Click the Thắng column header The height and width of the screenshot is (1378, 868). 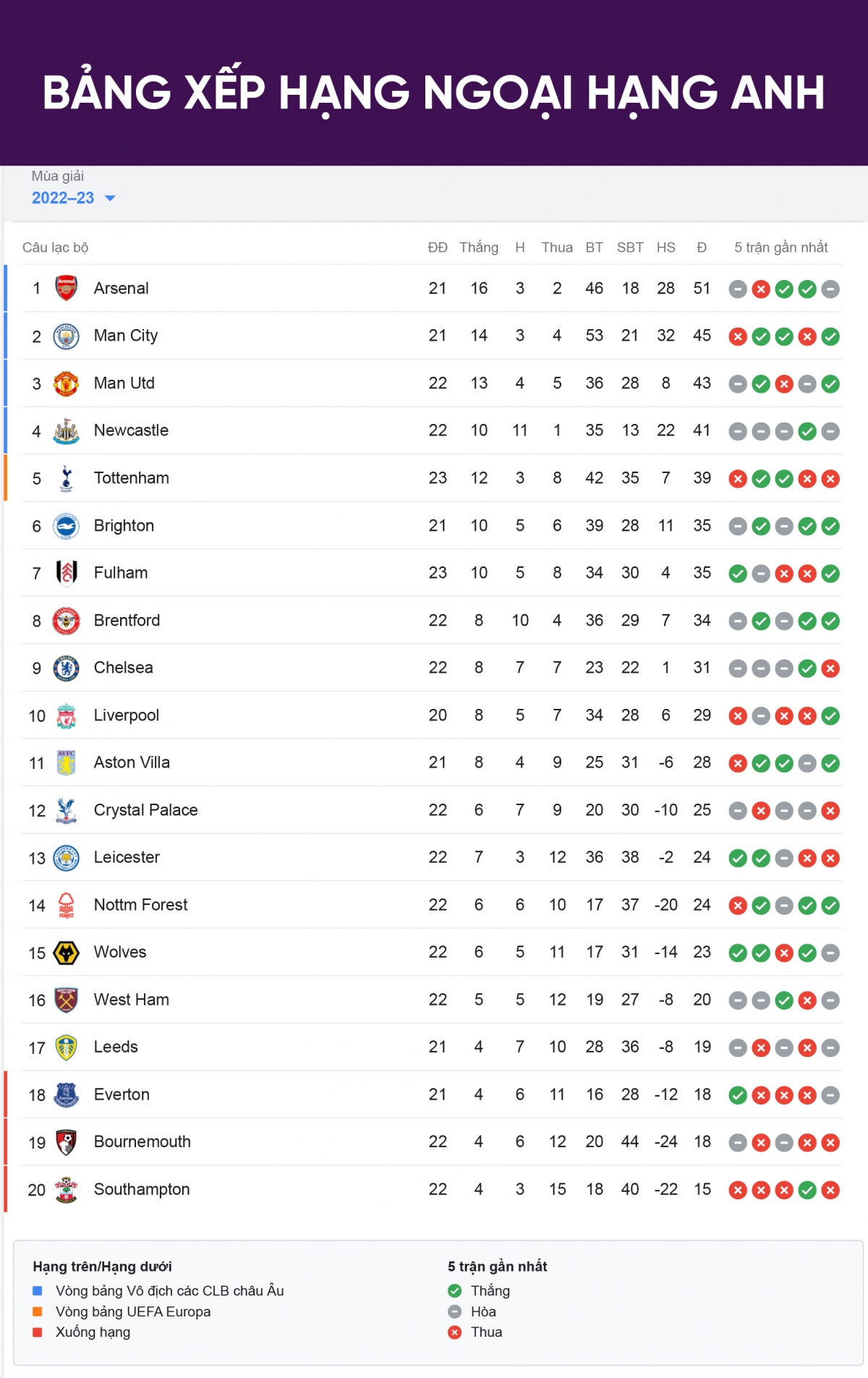click(479, 247)
